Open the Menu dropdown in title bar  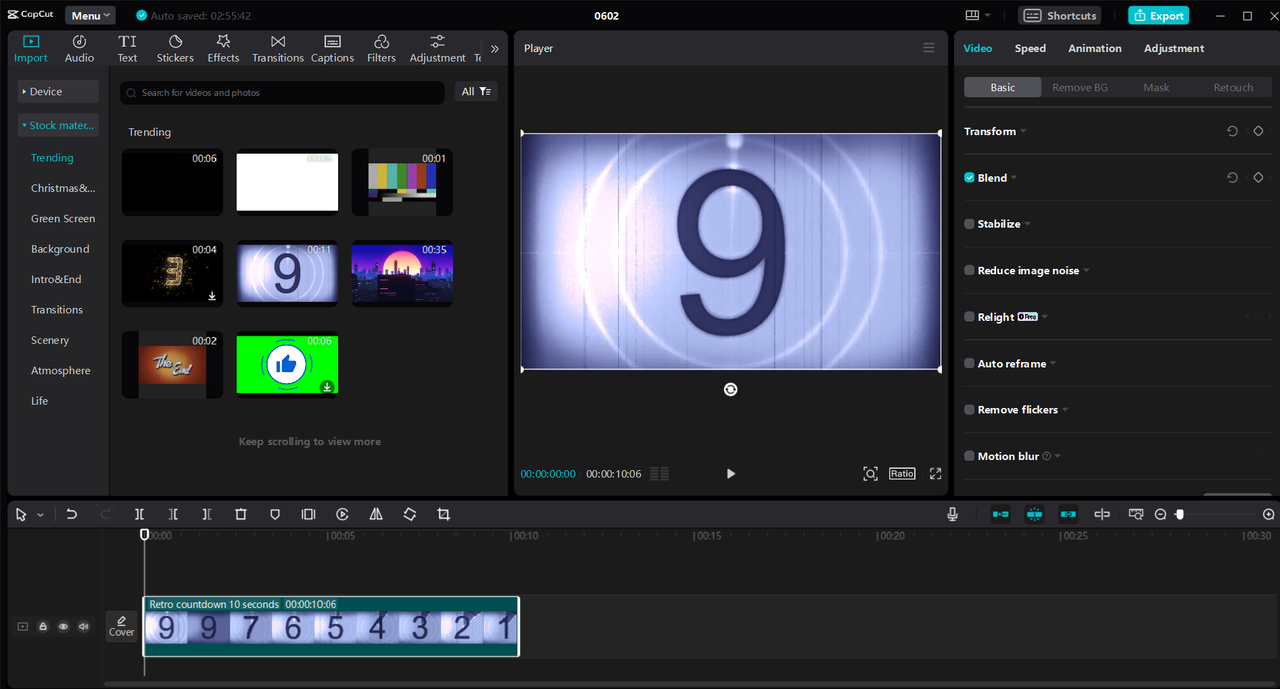90,15
